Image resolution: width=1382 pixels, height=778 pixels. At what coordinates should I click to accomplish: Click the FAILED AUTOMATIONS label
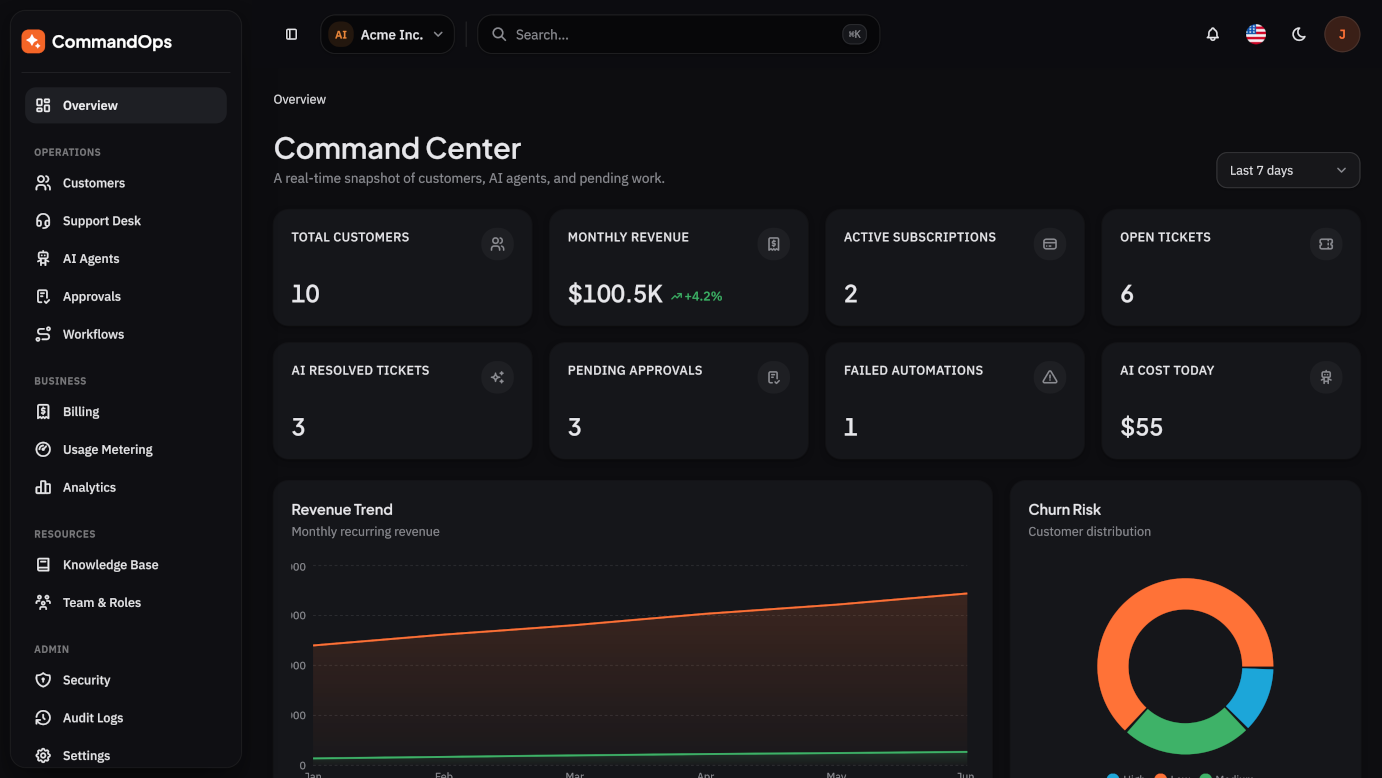click(913, 370)
